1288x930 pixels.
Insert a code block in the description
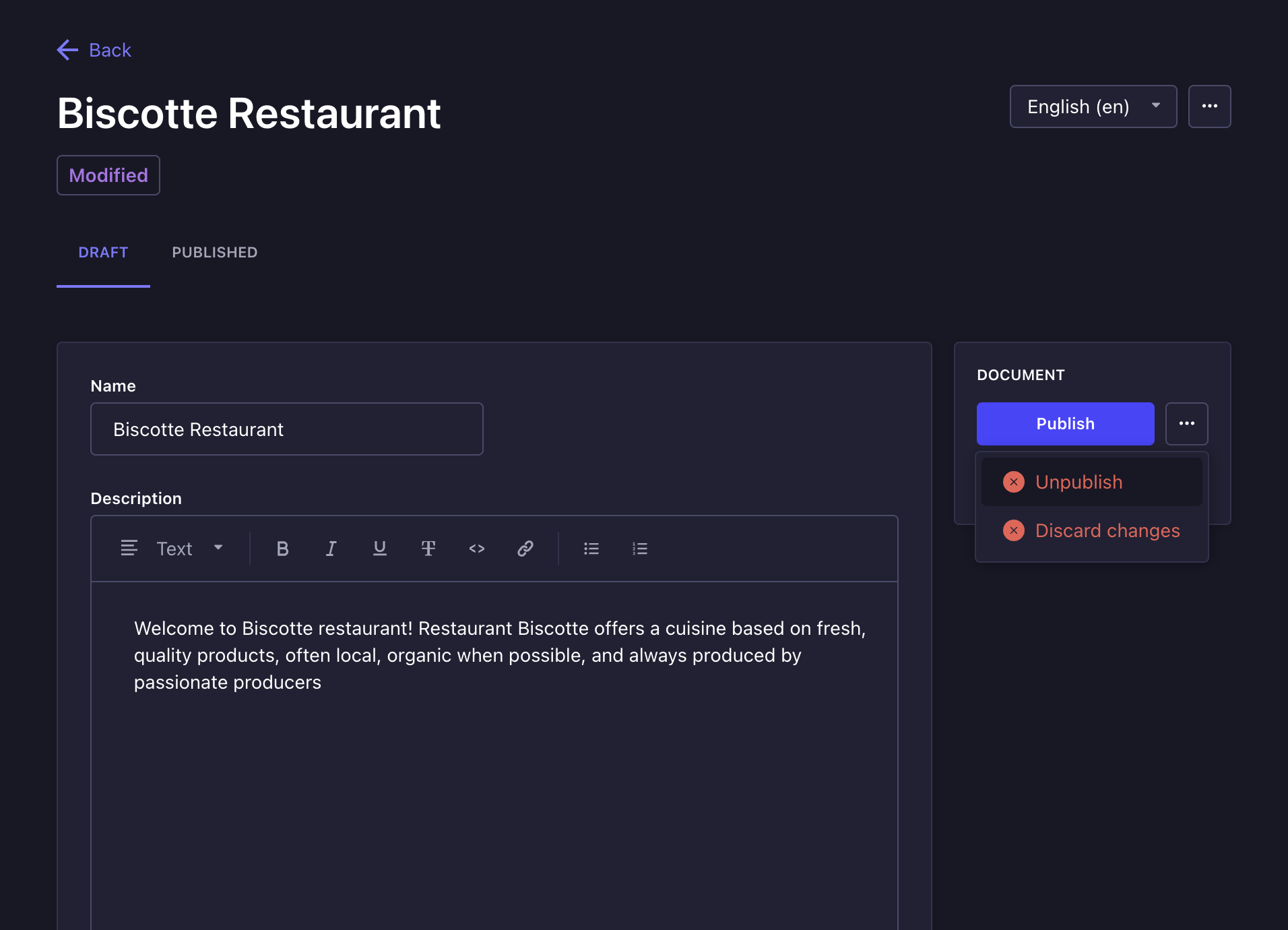point(476,549)
